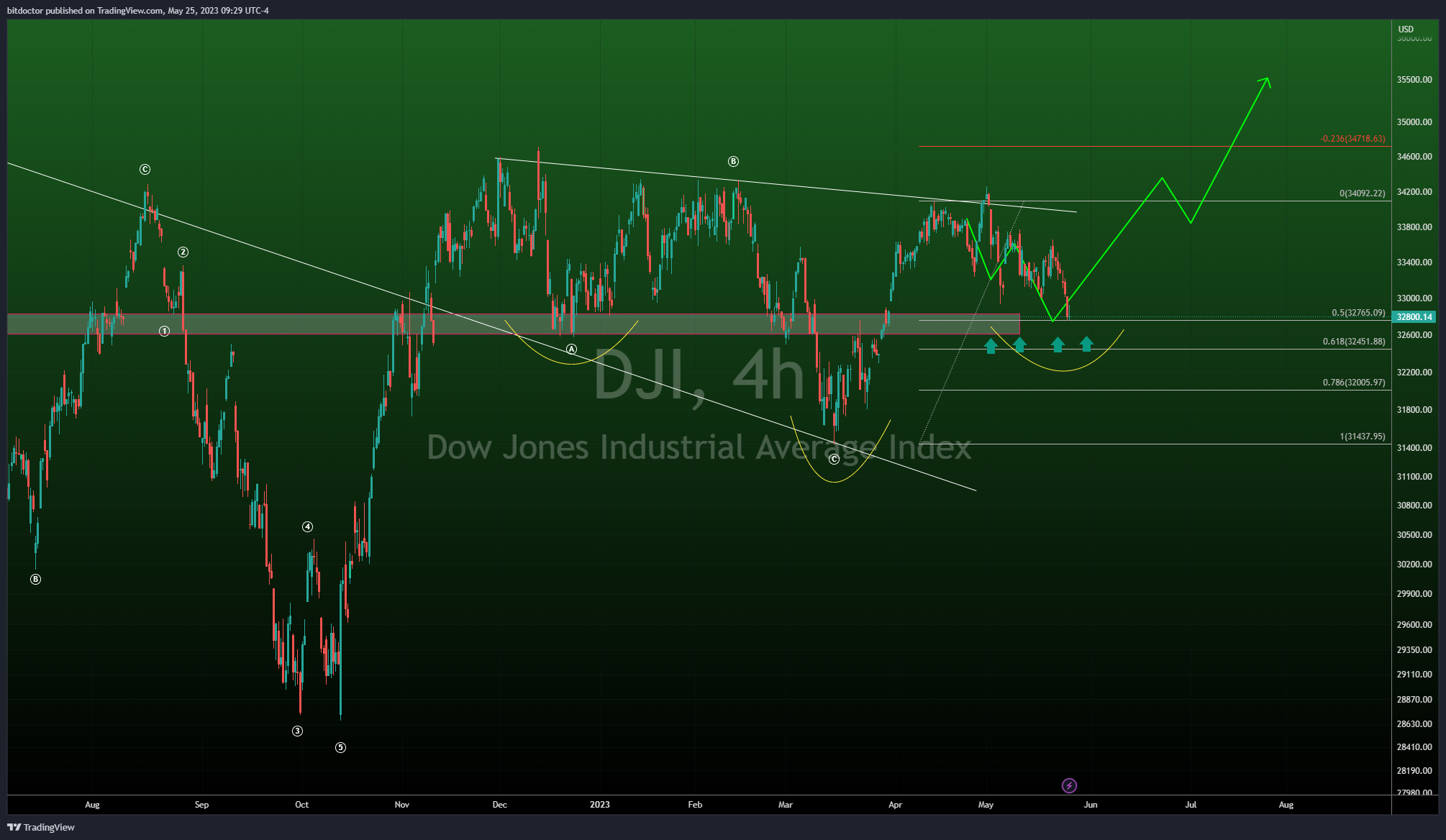Click the 29900.00 price axis label

1414,594
